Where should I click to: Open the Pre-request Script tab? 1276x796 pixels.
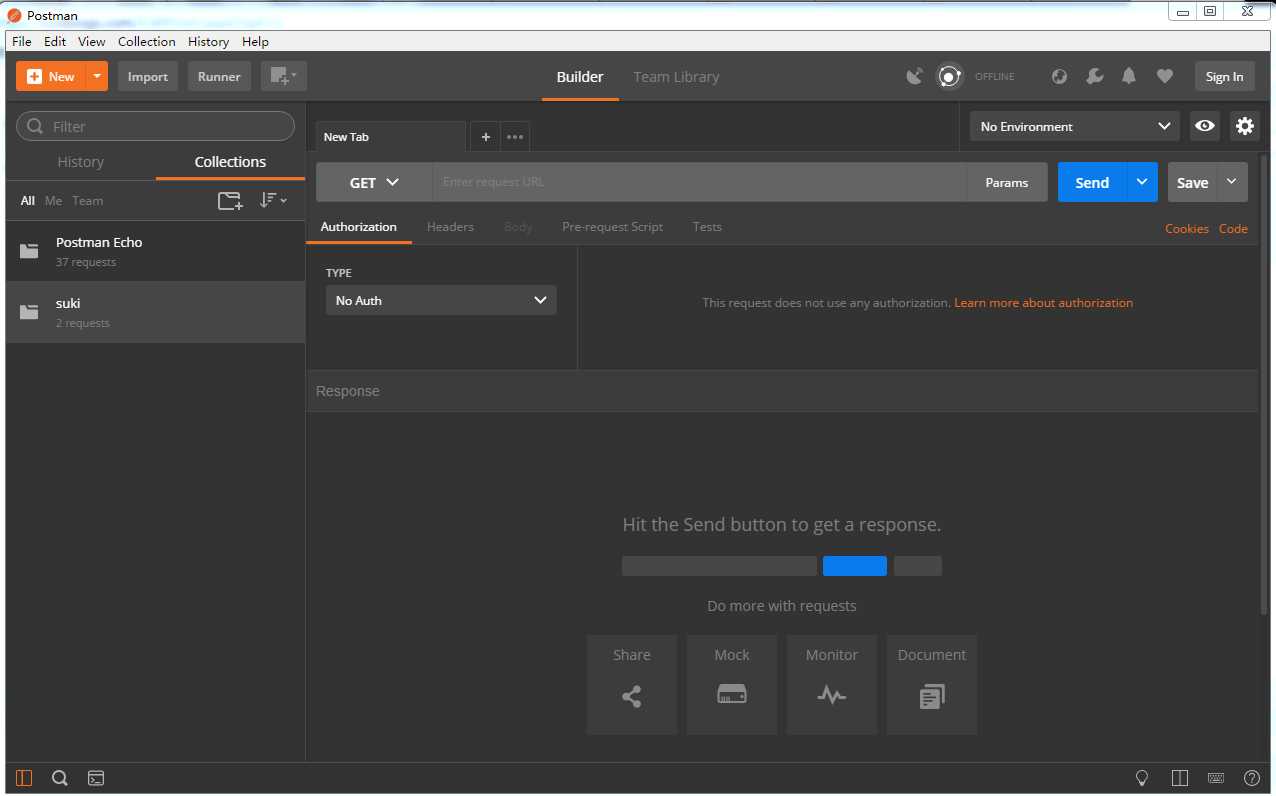pyautogui.click(x=612, y=227)
